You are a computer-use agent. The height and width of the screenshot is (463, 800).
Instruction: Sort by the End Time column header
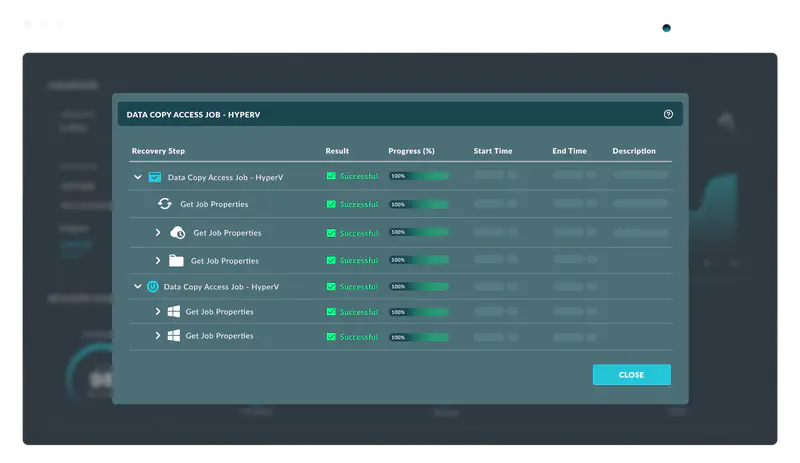[569, 151]
